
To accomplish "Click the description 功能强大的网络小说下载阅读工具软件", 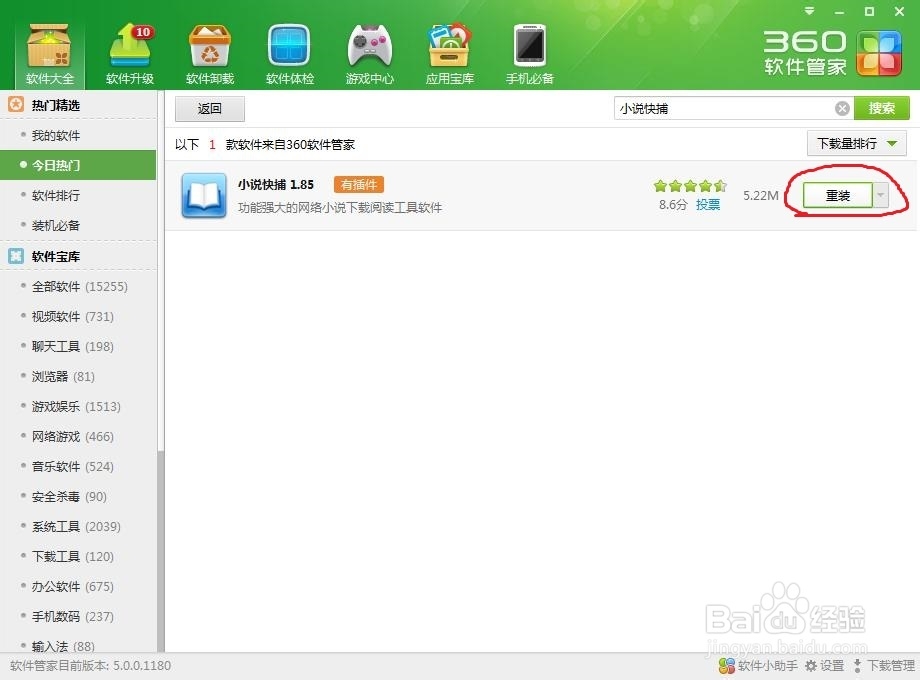I will 340,208.
